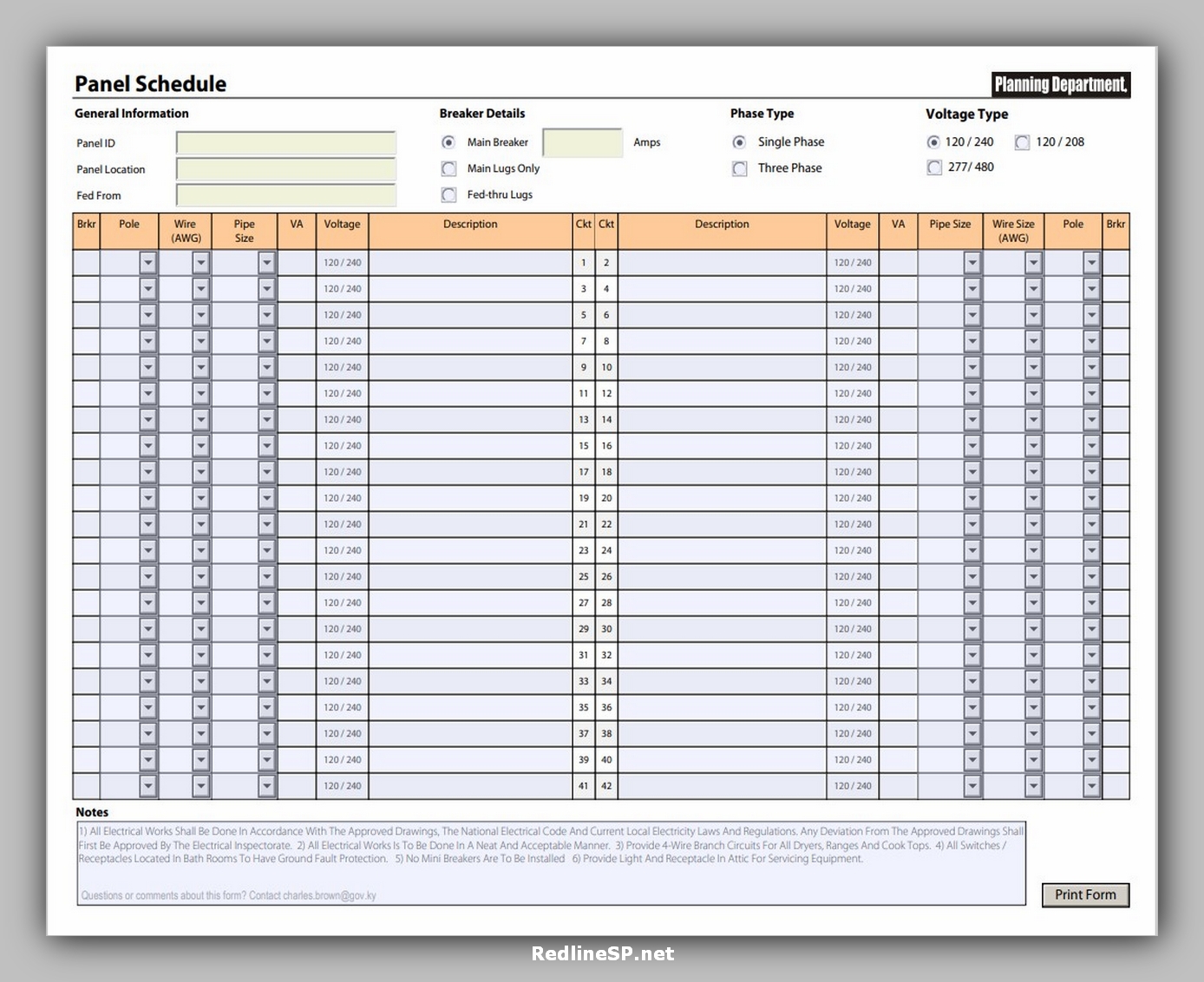Image resolution: width=1204 pixels, height=982 pixels.
Task: Open the Wire AWG dropdown on circuit 3
Action: (200, 288)
